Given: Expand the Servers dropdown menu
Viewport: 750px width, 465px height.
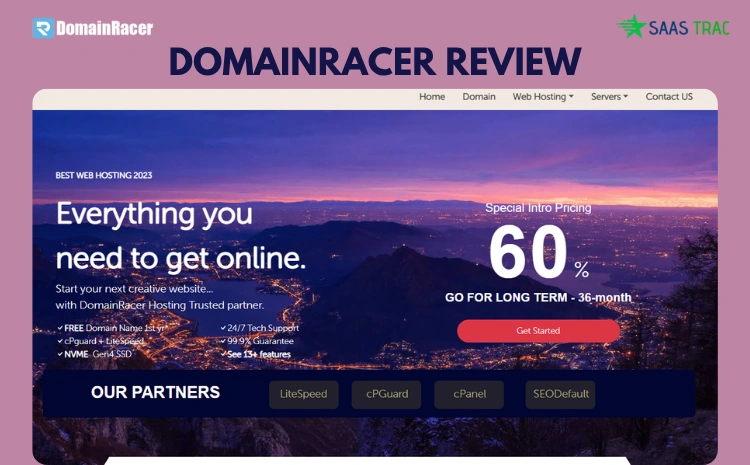Looking at the screenshot, I should (x=609, y=97).
